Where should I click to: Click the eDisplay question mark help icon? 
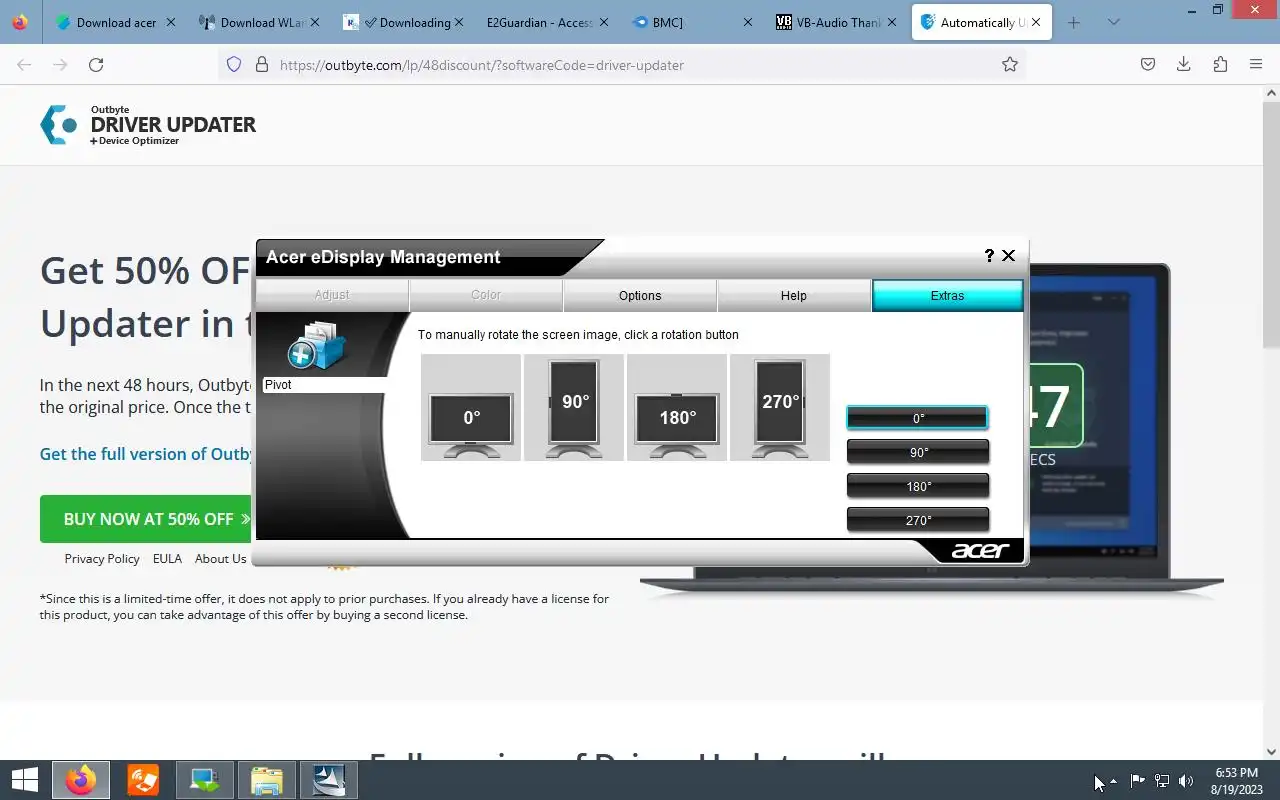click(x=989, y=256)
